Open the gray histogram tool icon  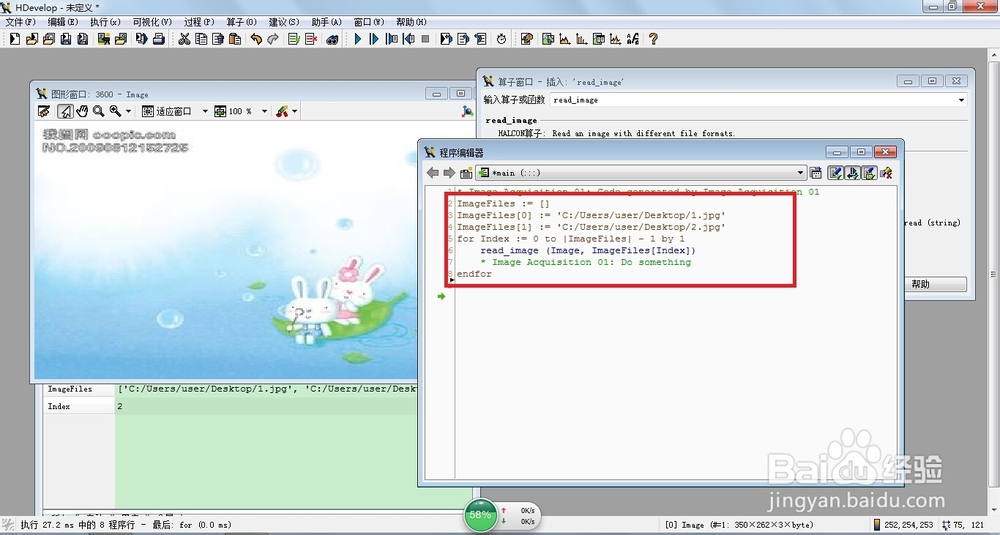(564, 39)
